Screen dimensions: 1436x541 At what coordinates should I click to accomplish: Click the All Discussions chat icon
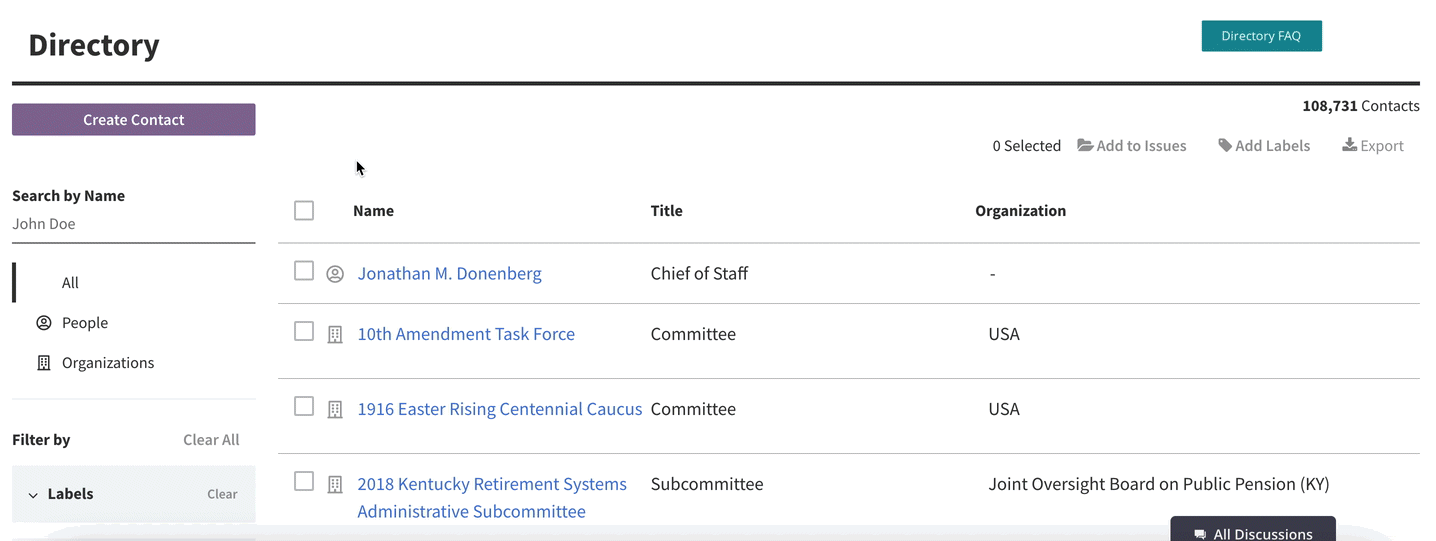pos(1200,534)
